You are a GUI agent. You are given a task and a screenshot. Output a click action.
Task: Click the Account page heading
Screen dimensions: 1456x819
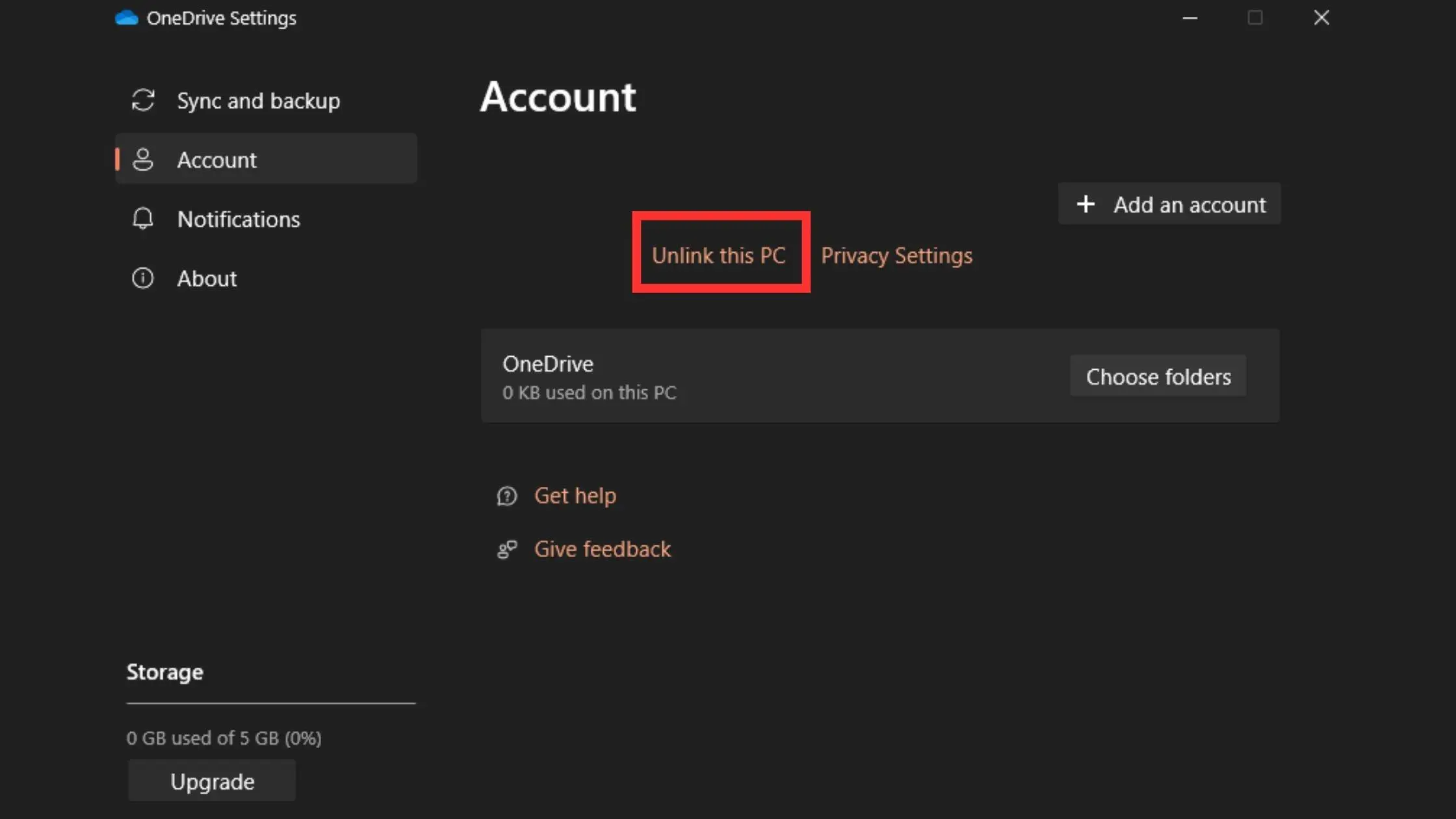coord(558,97)
